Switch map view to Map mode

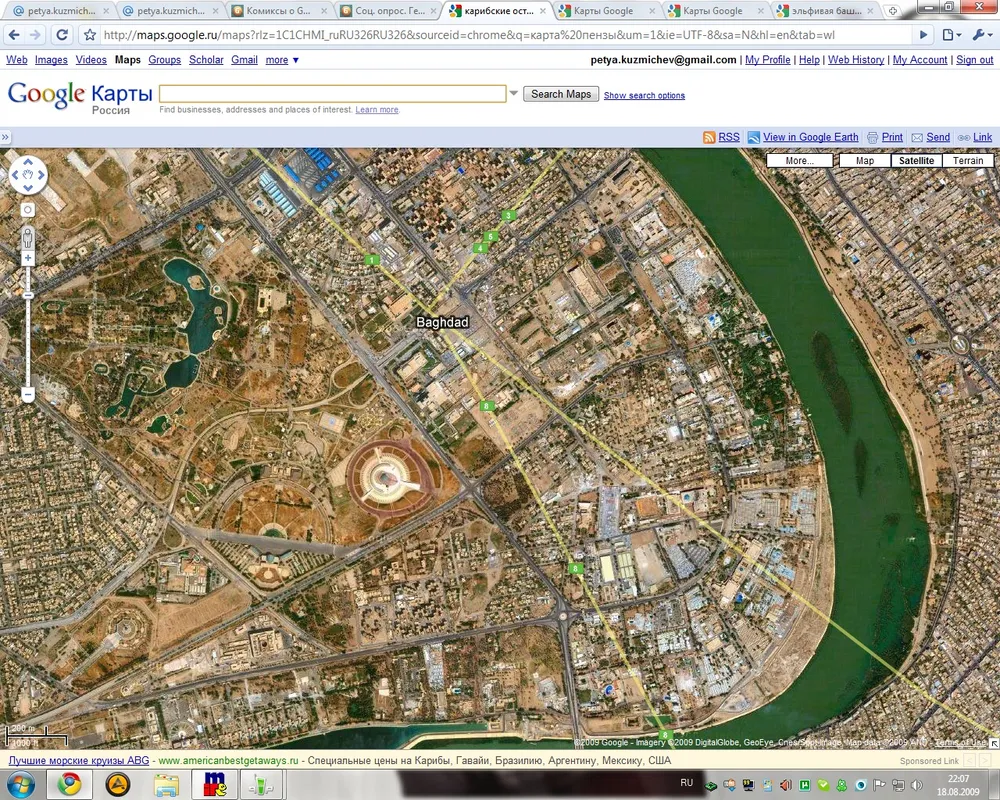click(x=864, y=161)
